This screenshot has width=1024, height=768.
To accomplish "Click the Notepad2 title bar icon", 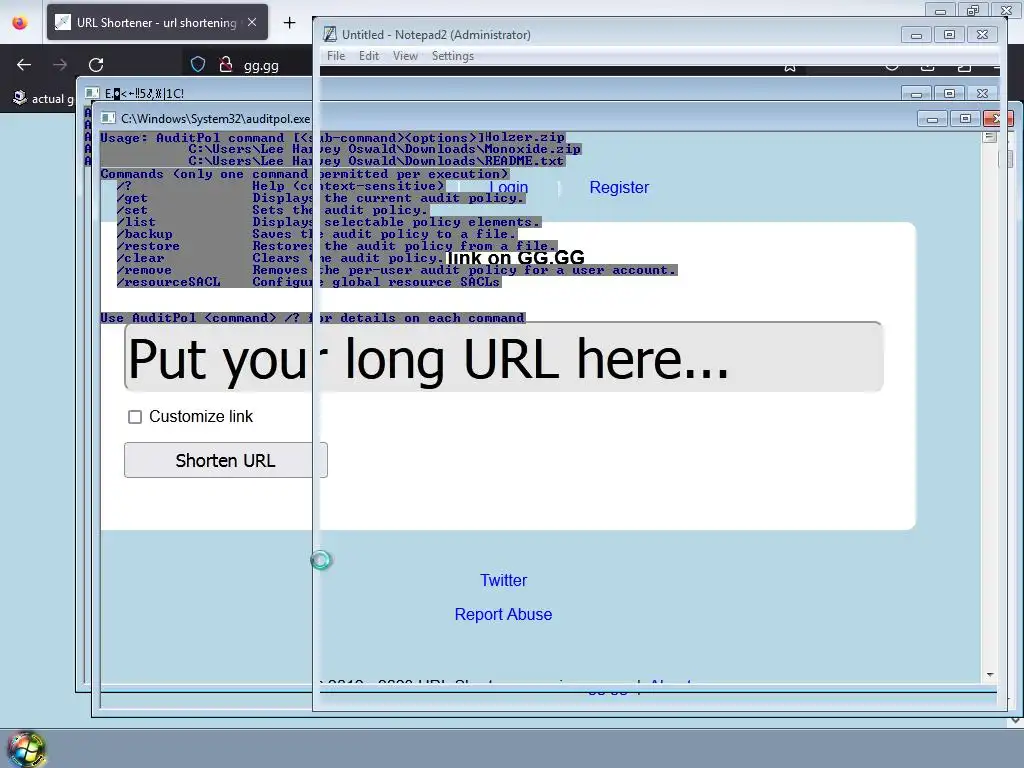I will [x=330, y=34].
